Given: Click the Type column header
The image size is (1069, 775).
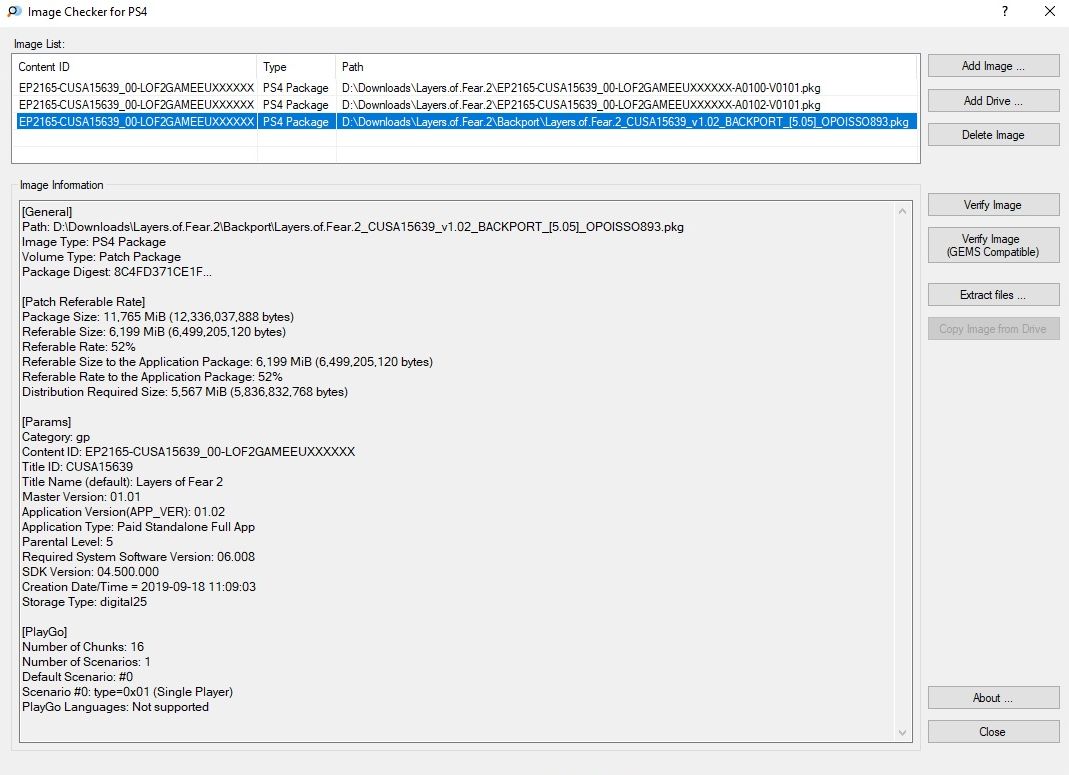Looking at the screenshot, I should (x=297, y=67).
